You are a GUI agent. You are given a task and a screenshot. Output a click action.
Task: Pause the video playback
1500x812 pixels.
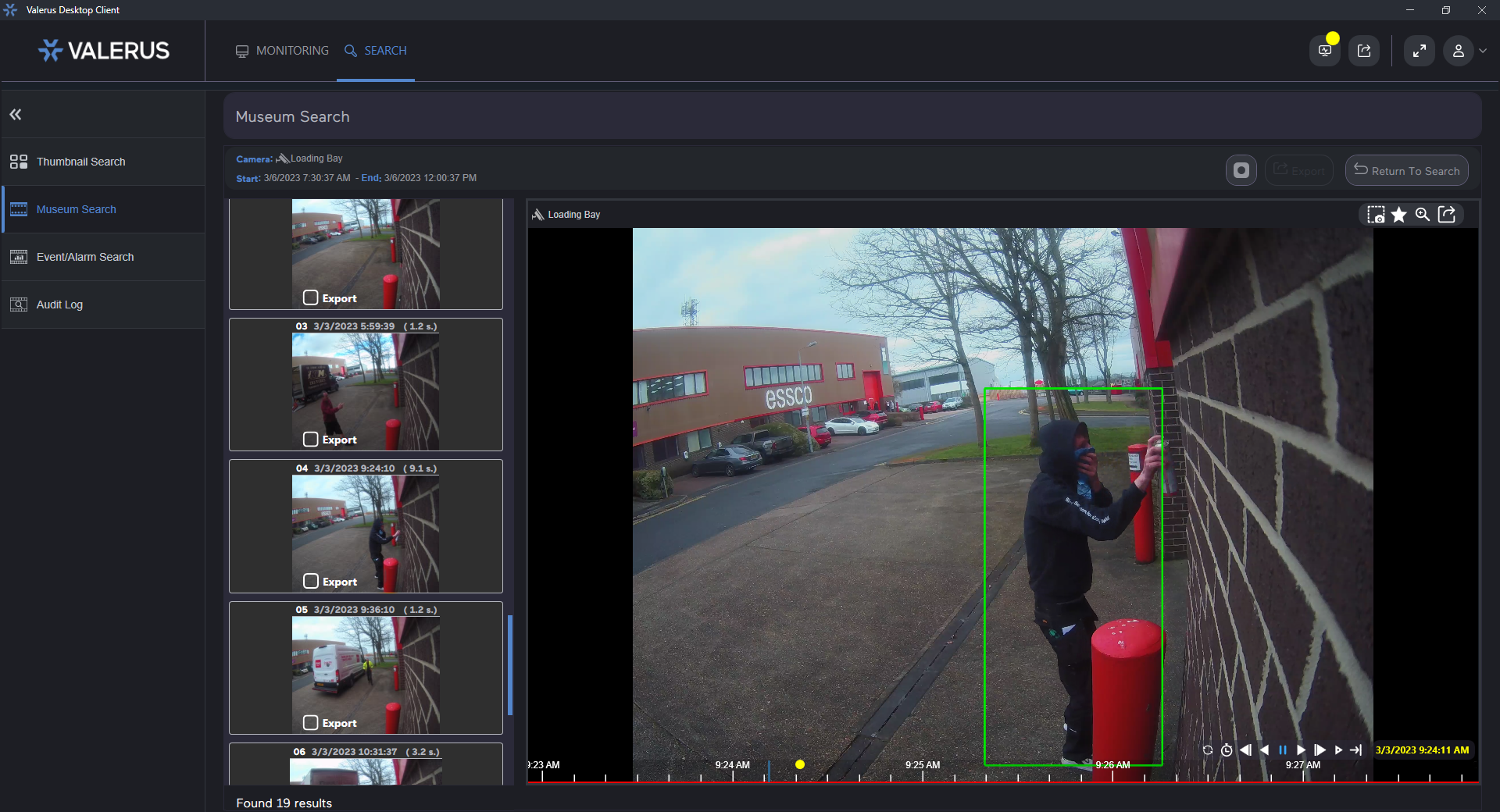click(x=1282, y=750)
